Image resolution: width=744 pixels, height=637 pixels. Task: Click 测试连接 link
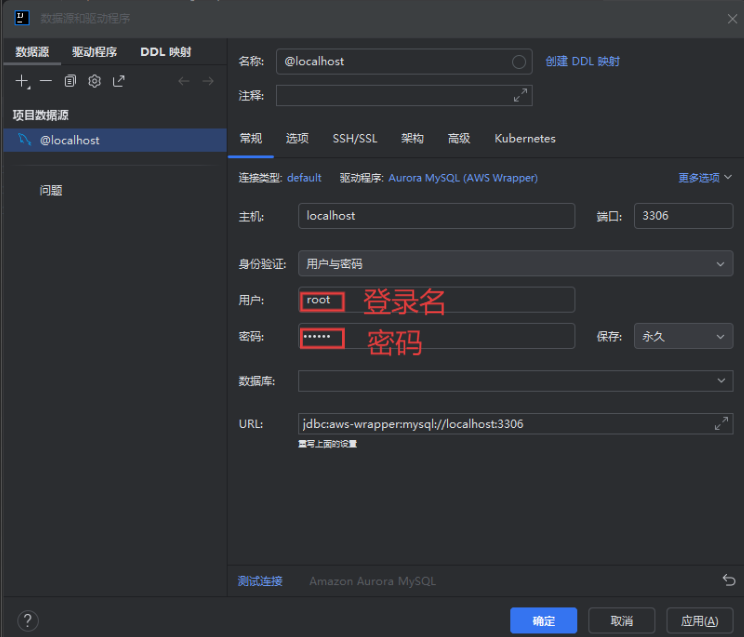coord(260,581)
